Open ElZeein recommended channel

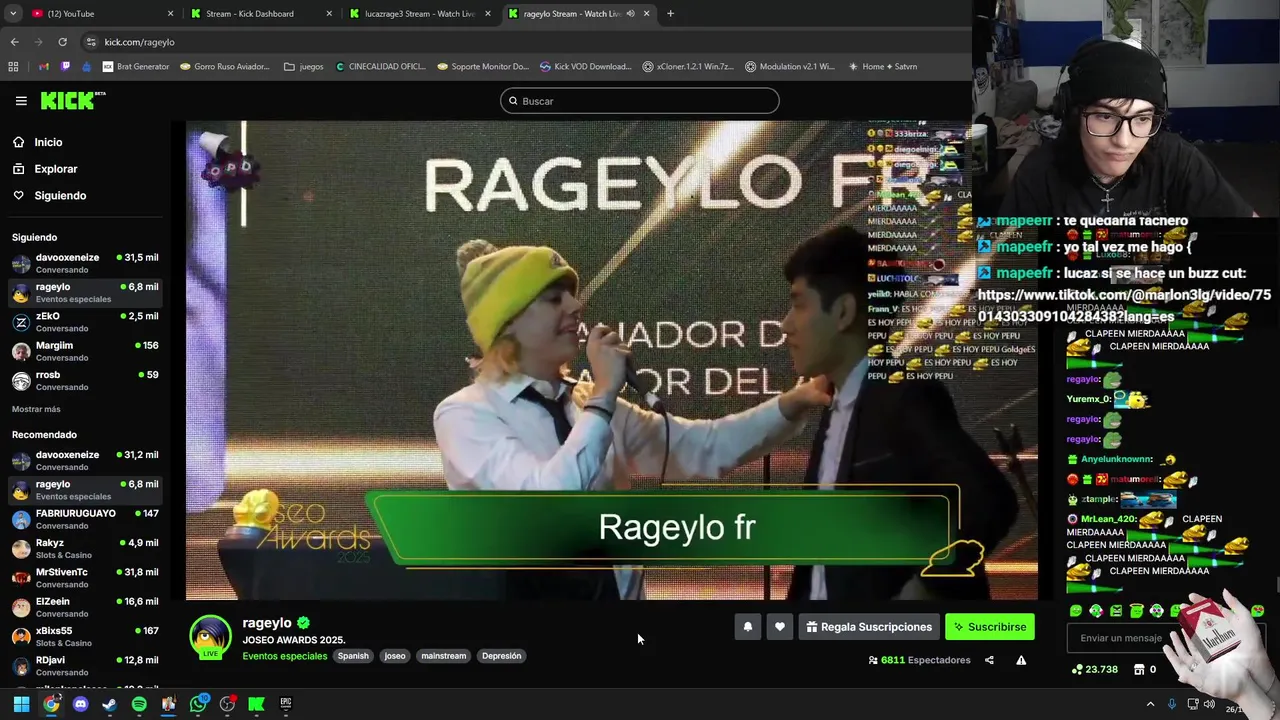[x=85, y=607]
